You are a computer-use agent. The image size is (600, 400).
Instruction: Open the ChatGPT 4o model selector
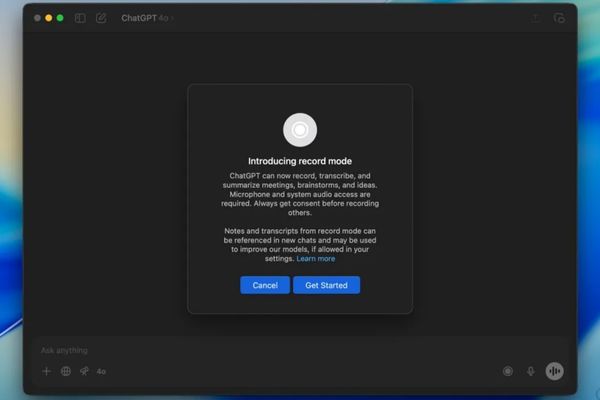(x=146, y=18)
